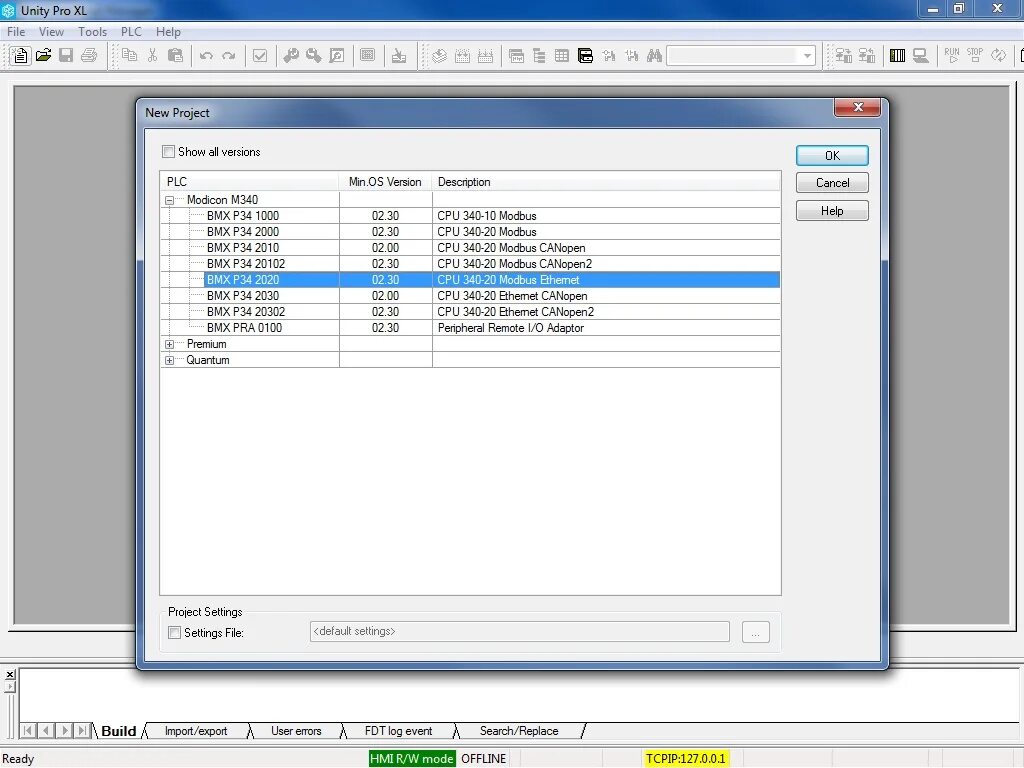Click the Print icon in toolbar
This screenshot has width=1024, height=768.
coord(89,56)
